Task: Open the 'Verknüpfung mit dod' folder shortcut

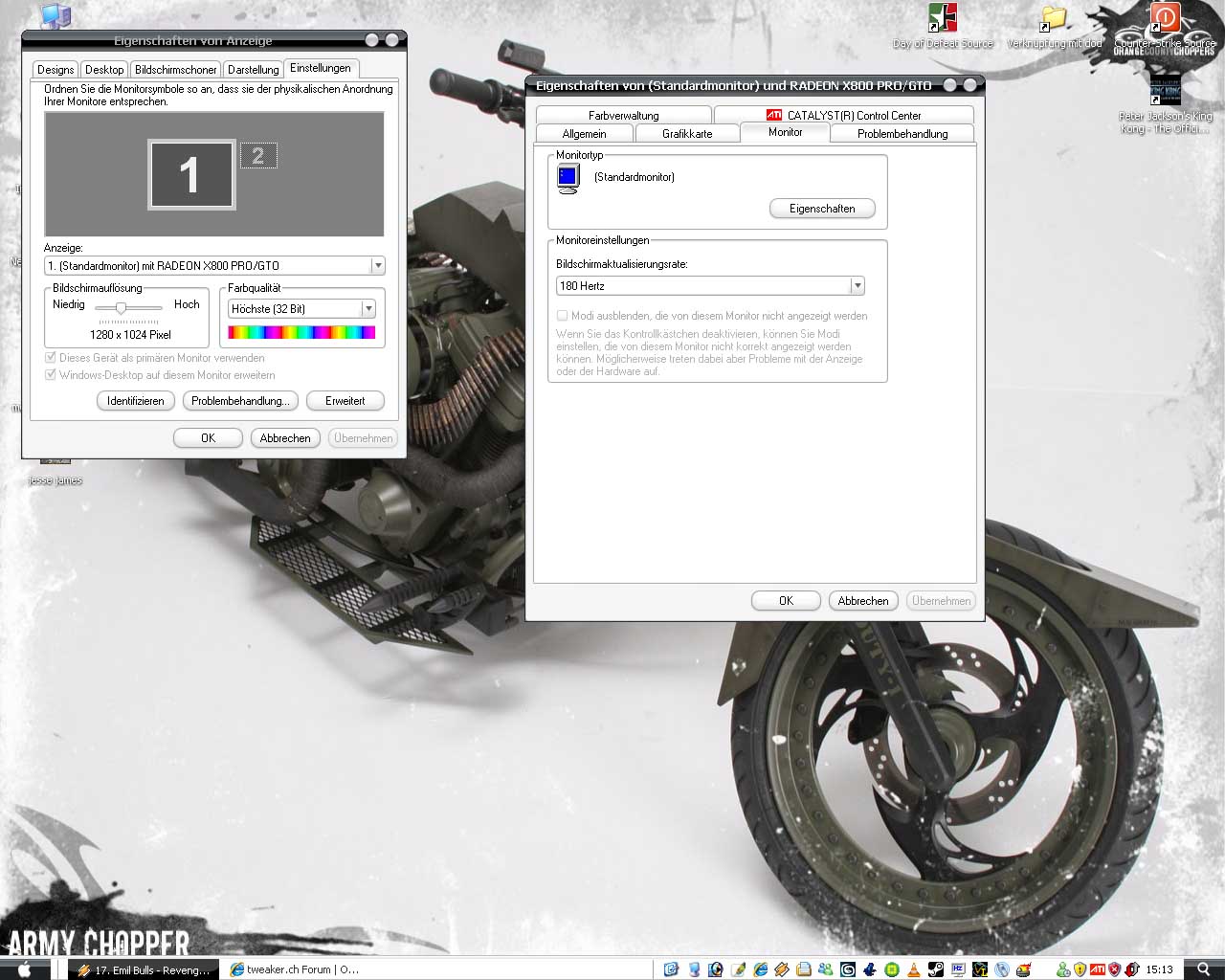Action: tap(1054, 19)
